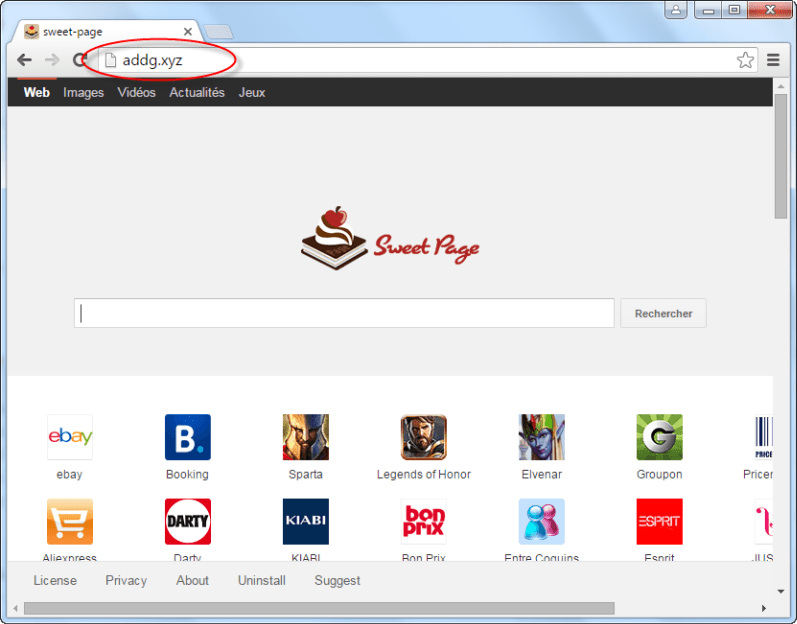This screenshot has width=797, height=624.
Task: Open the Chrome hamburger menu
Action: pos(773,60)
